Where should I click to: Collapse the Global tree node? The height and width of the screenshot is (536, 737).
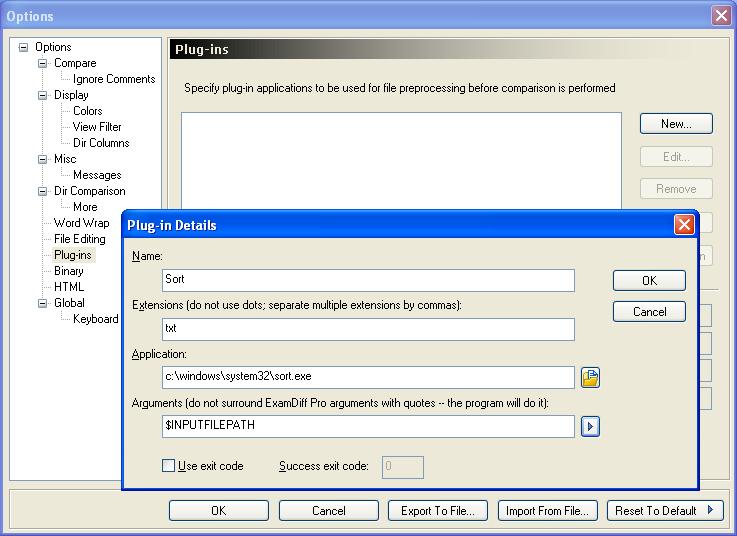(x=43, y=303)
